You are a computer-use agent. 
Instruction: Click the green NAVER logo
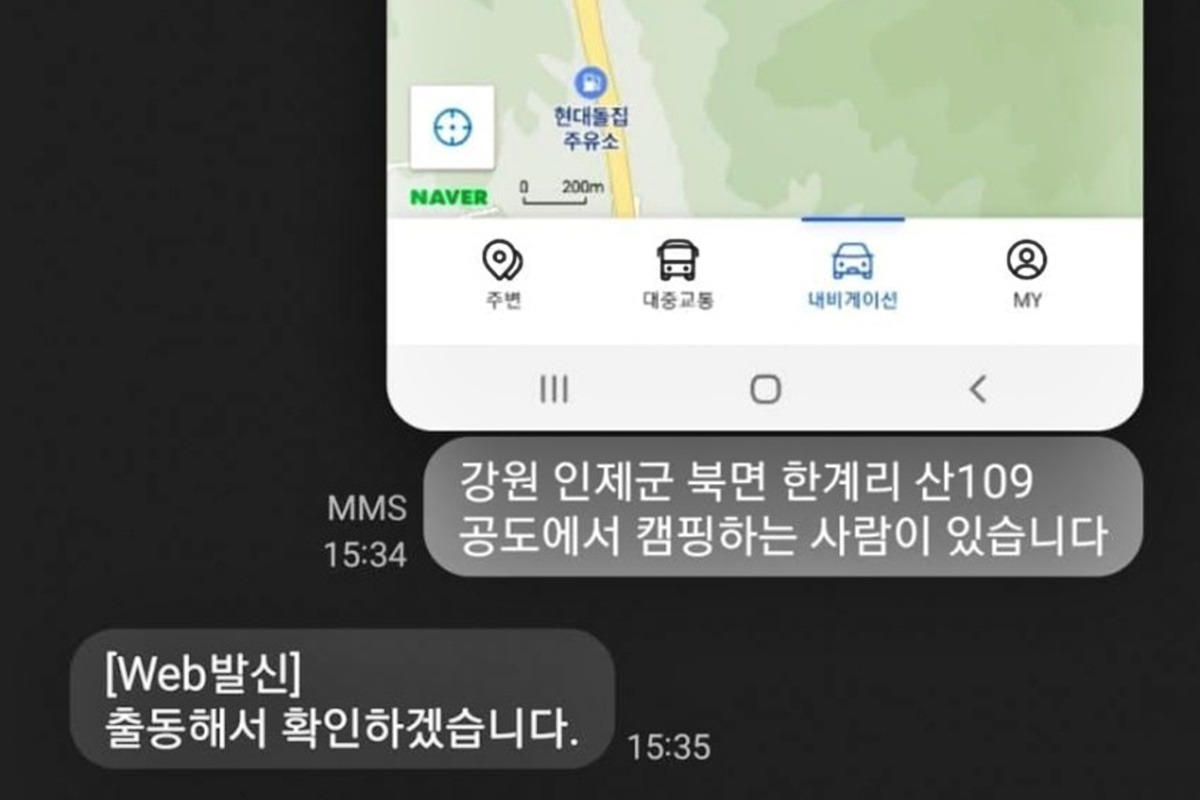coord(449,197)
